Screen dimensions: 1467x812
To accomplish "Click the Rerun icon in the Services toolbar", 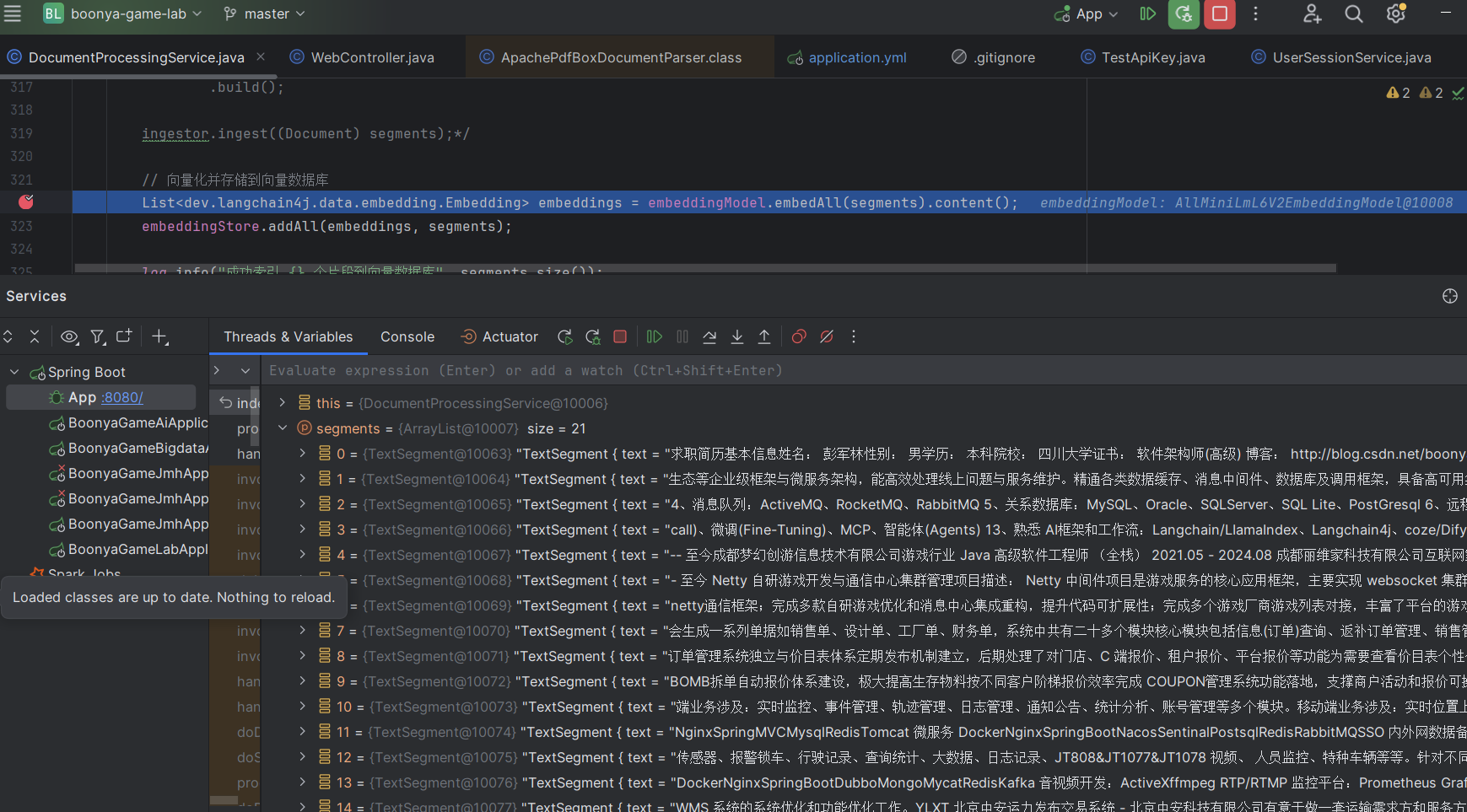I will [x=565, y=336].
